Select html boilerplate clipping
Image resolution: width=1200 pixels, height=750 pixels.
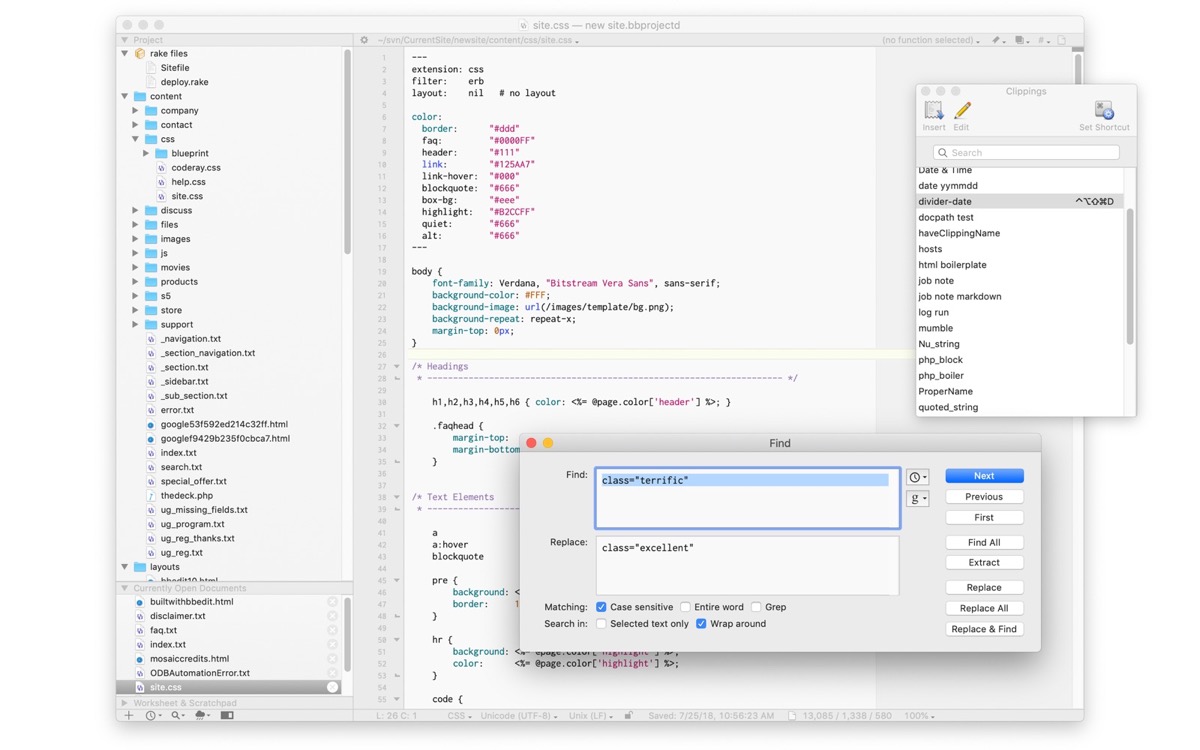click(952, 265)
